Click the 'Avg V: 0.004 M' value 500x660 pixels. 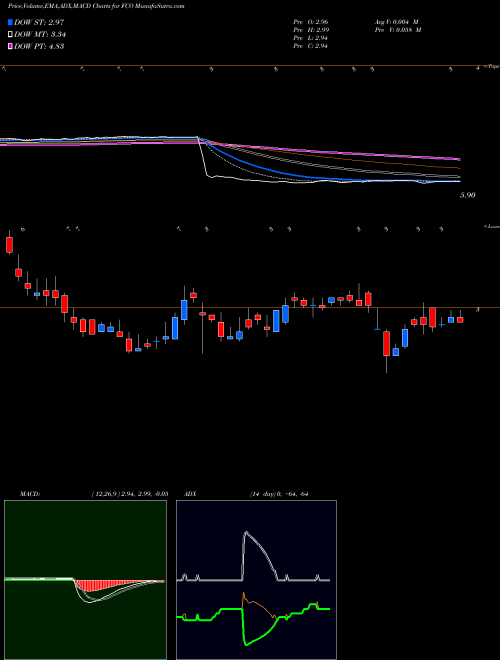click(x=396, y=22)
